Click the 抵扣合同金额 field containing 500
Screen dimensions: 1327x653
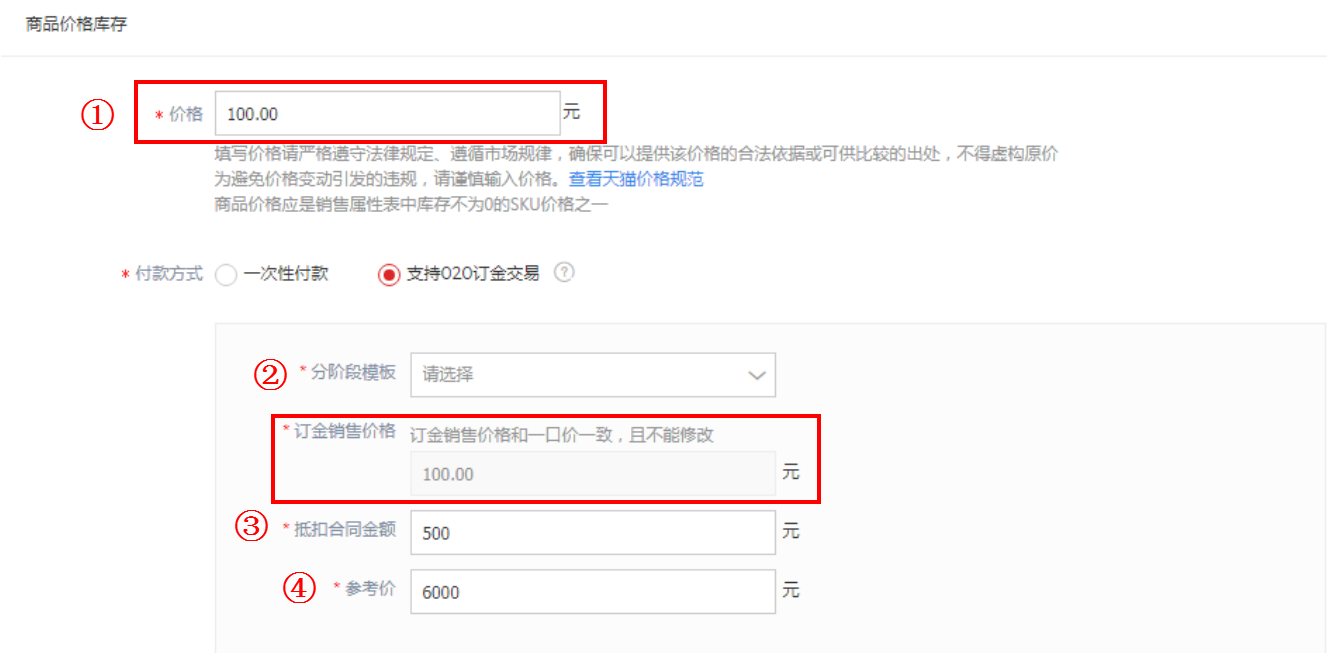(593, 532)
